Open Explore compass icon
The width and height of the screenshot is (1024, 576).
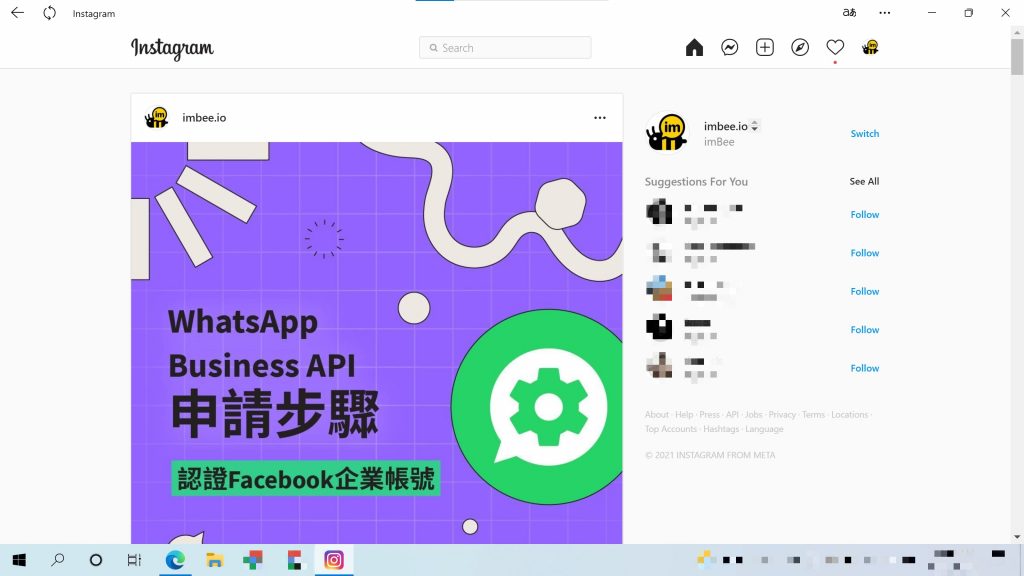[x=800, y=48]
